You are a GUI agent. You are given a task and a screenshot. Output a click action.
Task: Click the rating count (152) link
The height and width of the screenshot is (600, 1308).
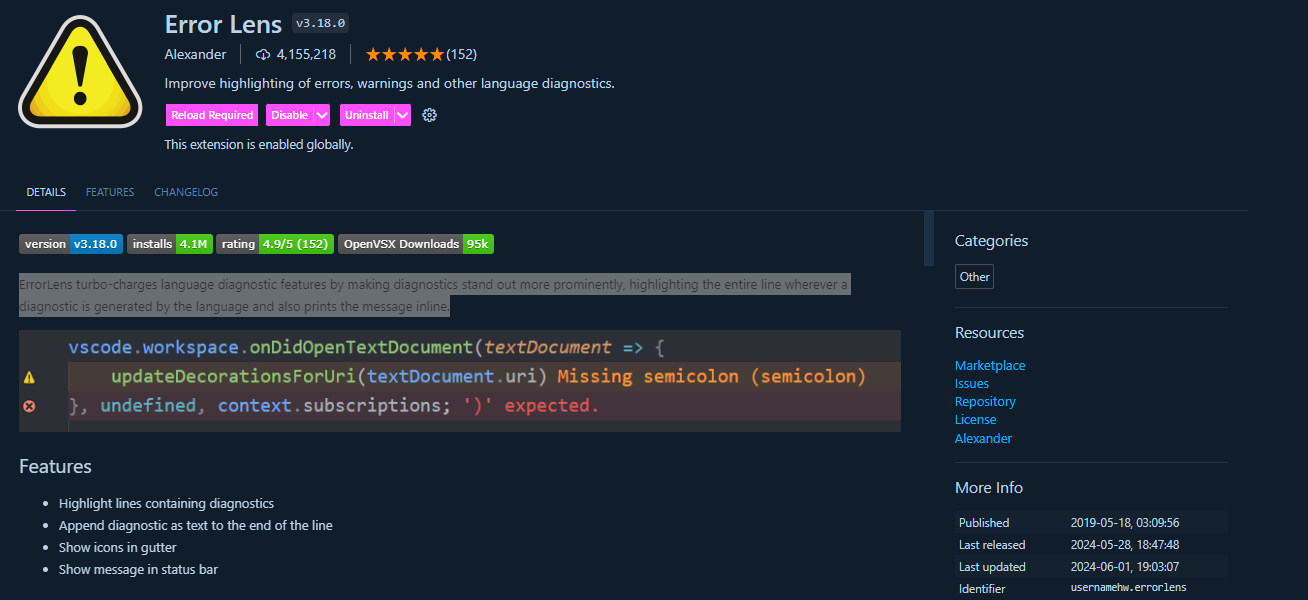coord(463,54)
